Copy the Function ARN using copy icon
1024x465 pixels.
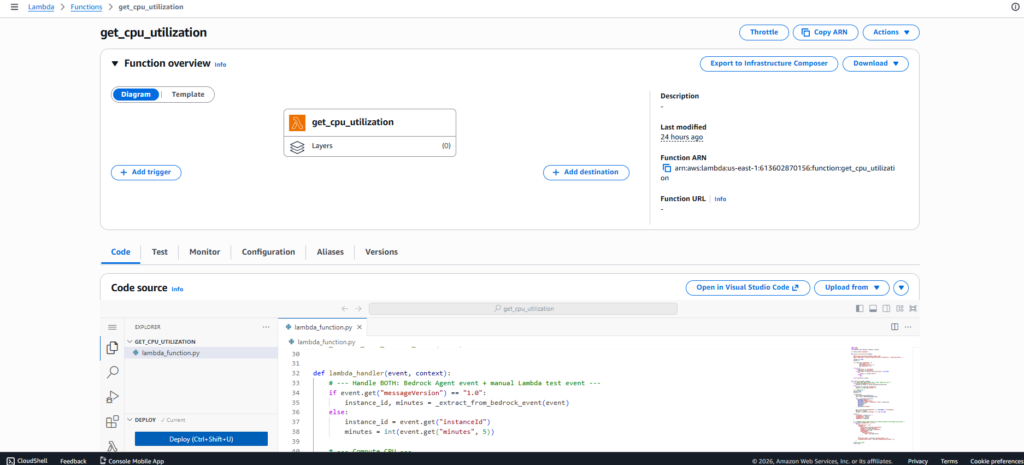667,168
